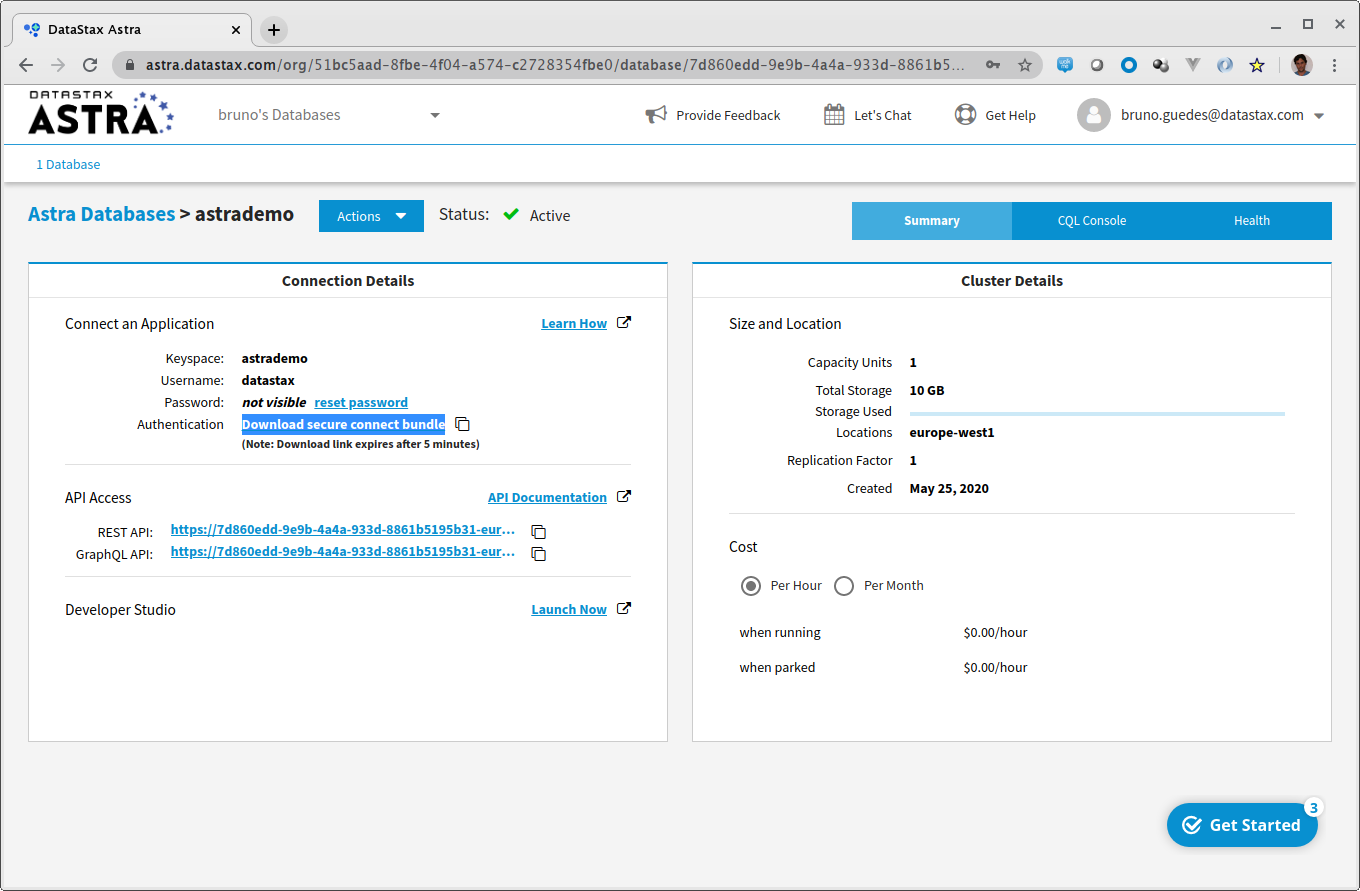Click the Let's Chat calendar icon
The image size is (1360, 891).
pyautogui.click(x=834, y=115)
